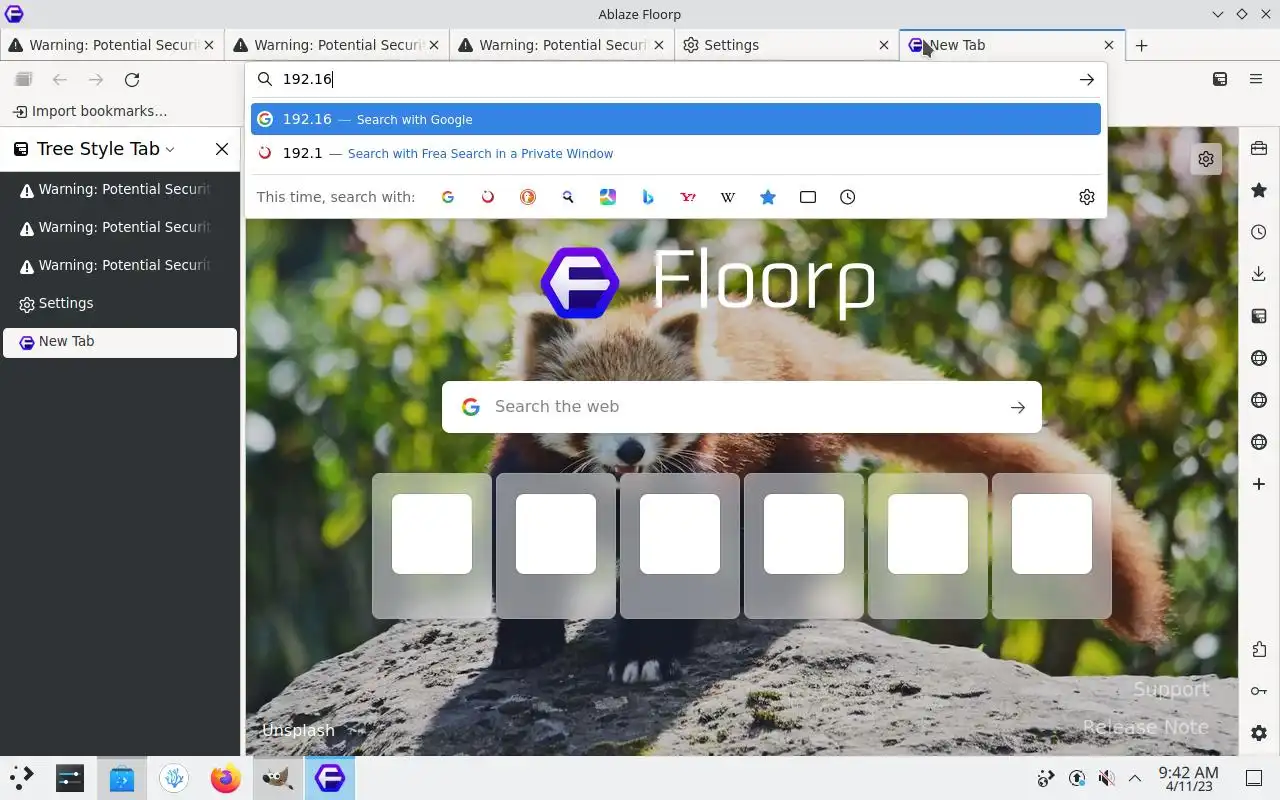This screenshot has height=800, width=1280.
Task: Open the new tab customize gear
Action: [x=1206, y=159]
